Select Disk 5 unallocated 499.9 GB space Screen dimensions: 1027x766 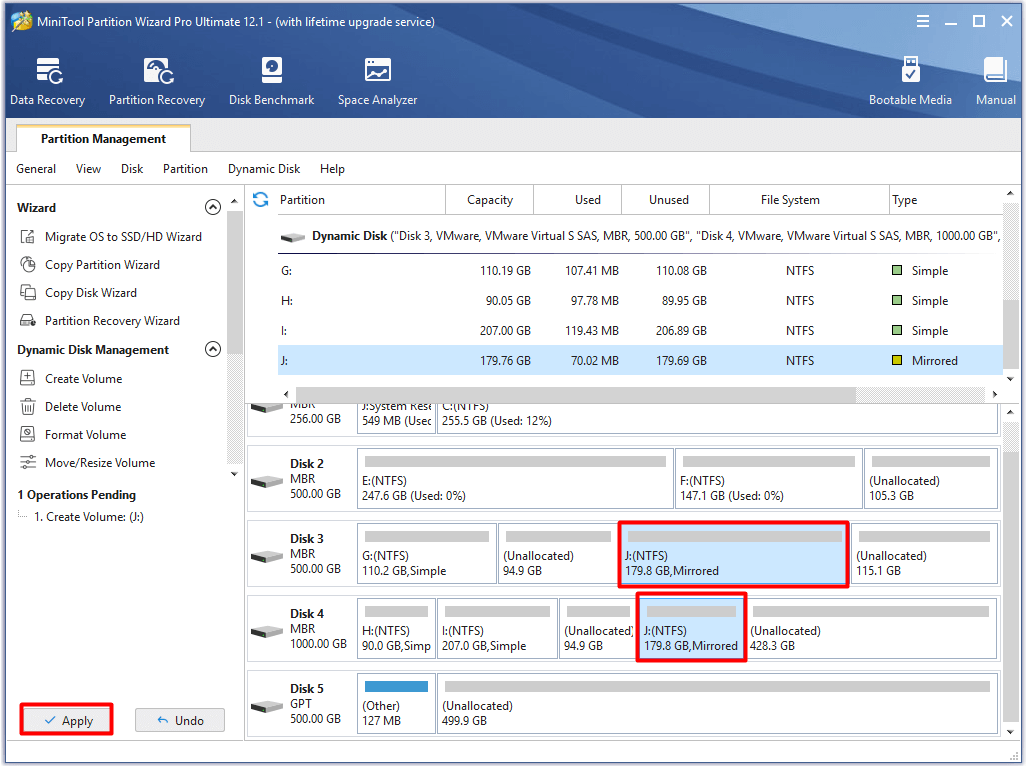(x=717, y=704)
